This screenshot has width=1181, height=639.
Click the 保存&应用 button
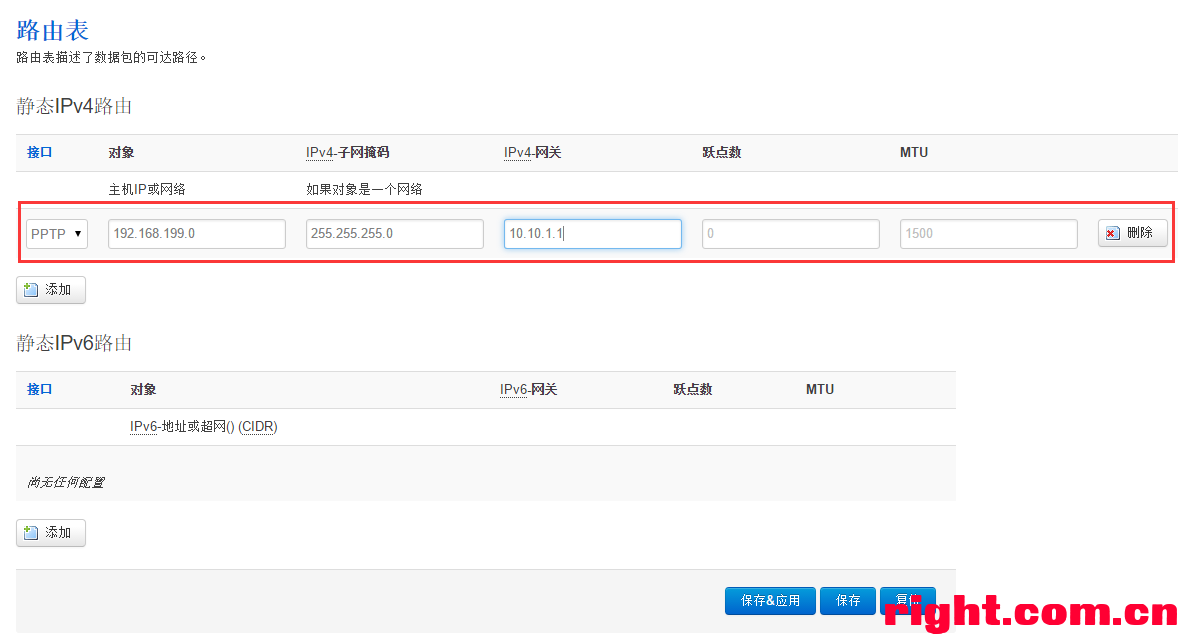[770, 601]
